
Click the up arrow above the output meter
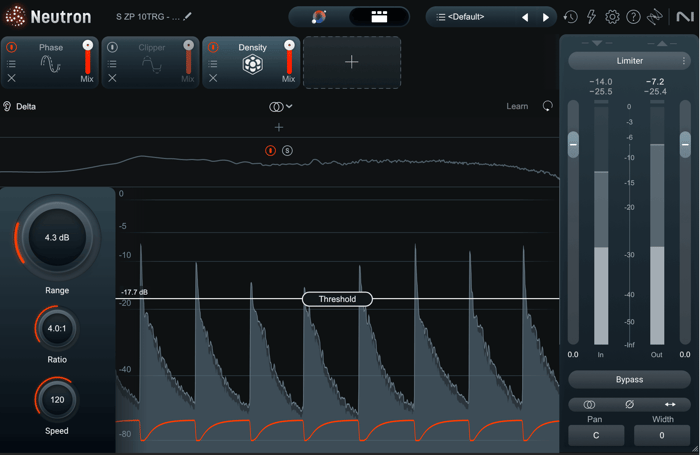click(x=662, y=43)
